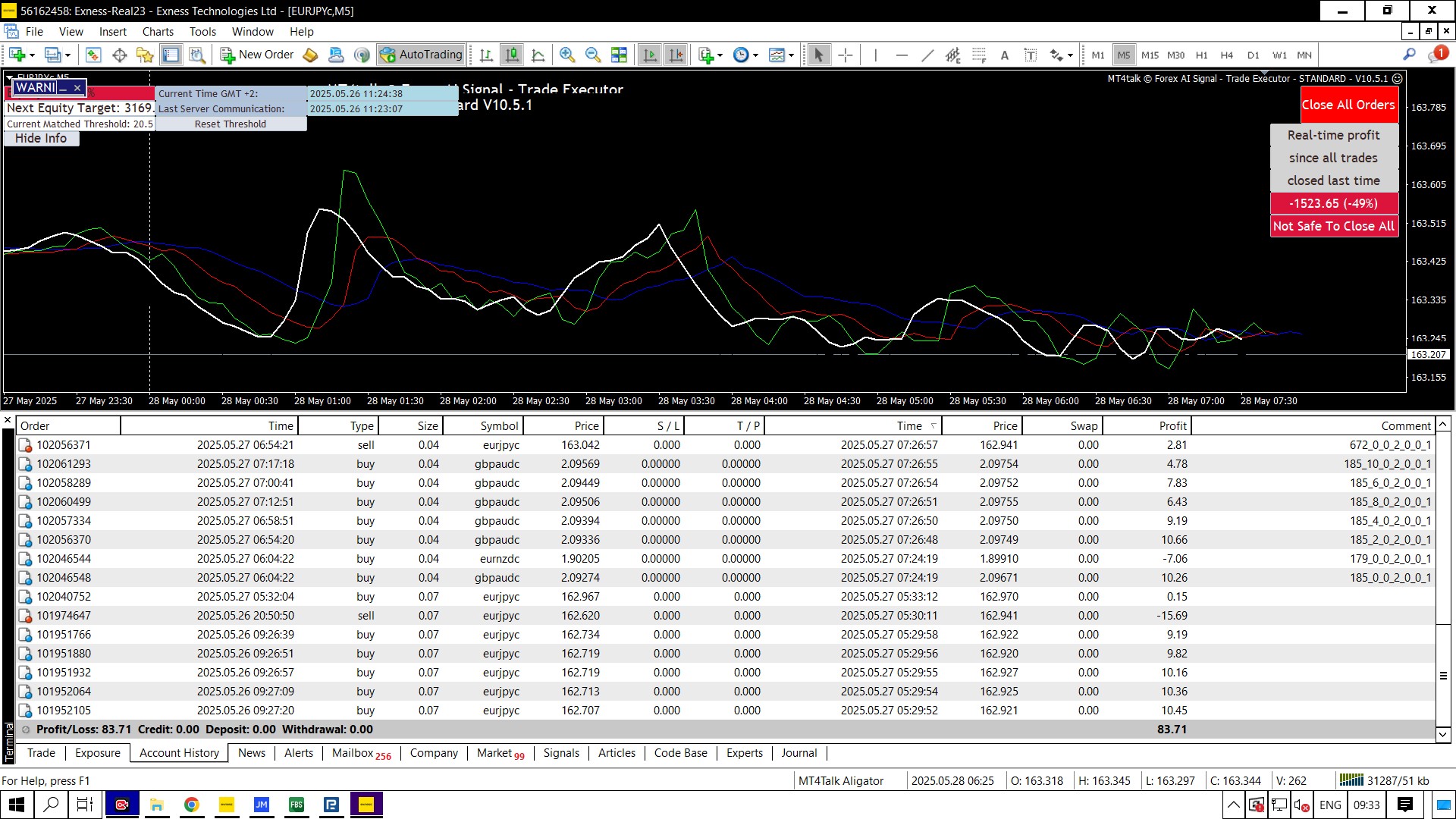Select the draw trendline tool
This screenshot has width=1456, height=819.
point(927,55)
